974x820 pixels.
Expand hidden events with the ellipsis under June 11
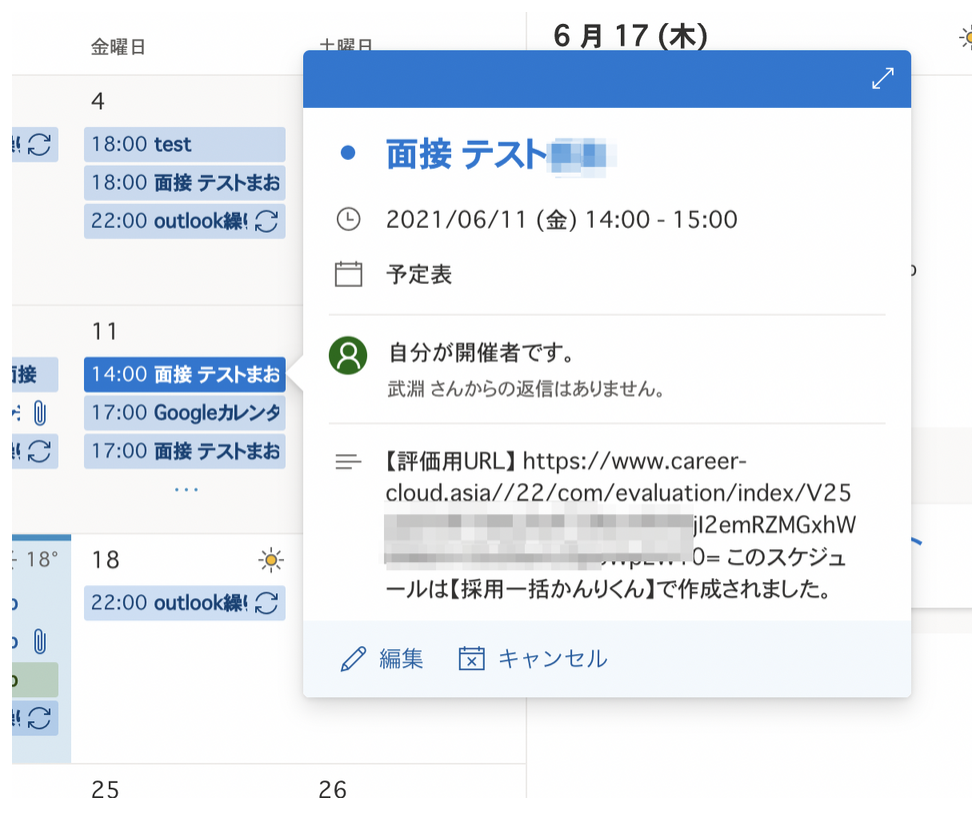point(185,488)
